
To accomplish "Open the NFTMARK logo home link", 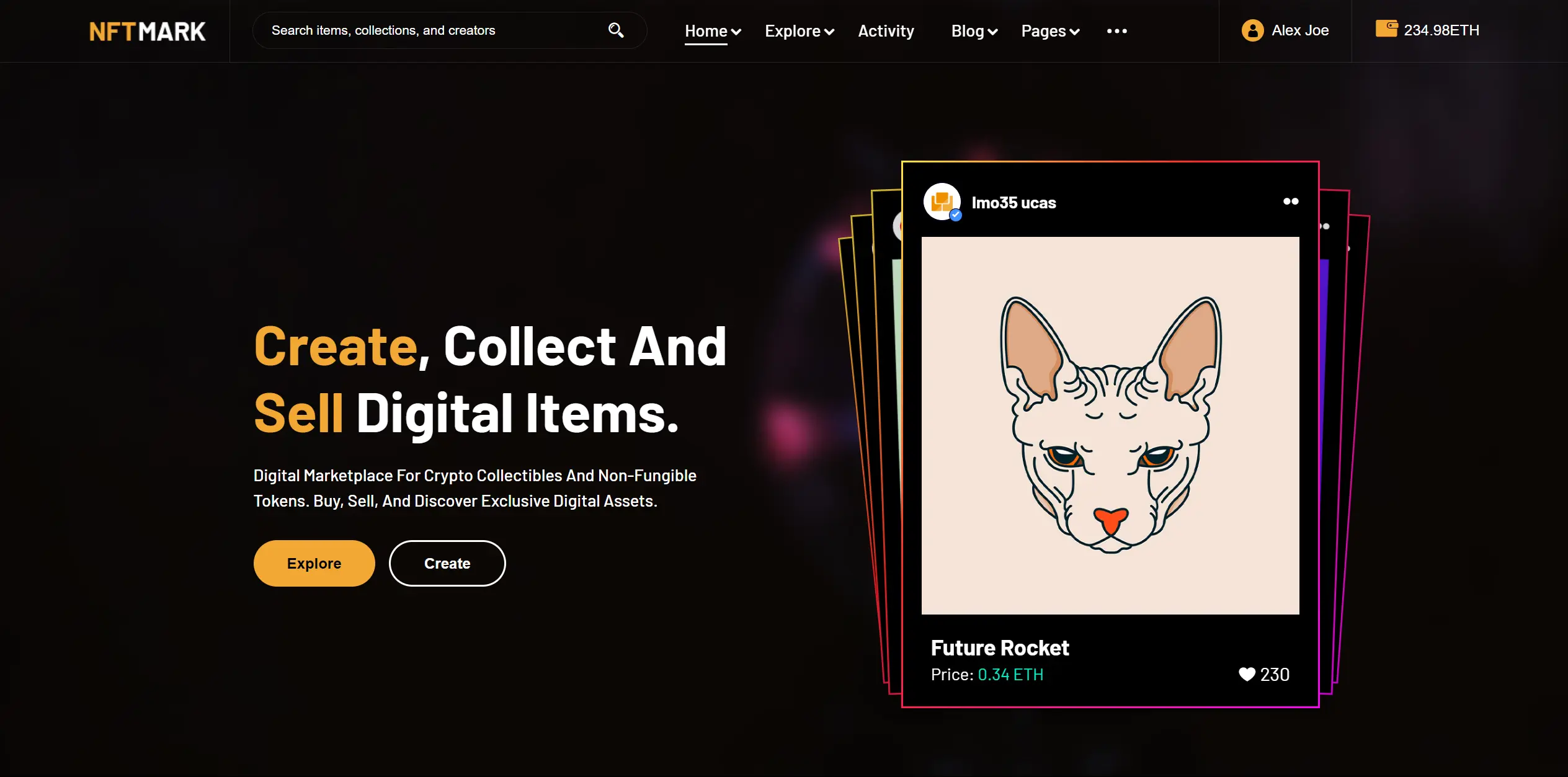I will coord(147,31).
